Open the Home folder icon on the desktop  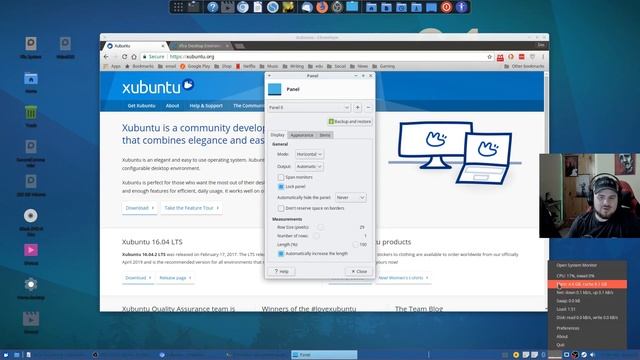pyautogui.click(x=31, y=79)
